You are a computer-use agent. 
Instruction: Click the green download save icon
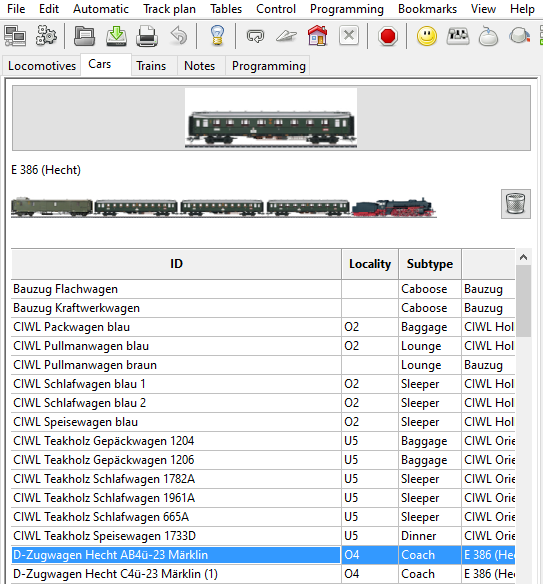tap(117, 36)
